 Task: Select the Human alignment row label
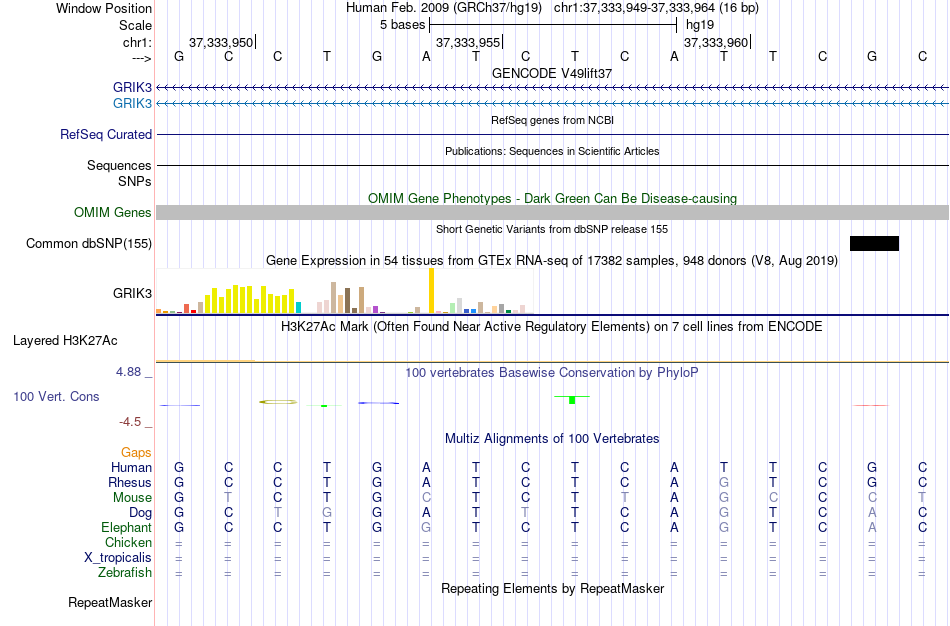pos(131,467)
